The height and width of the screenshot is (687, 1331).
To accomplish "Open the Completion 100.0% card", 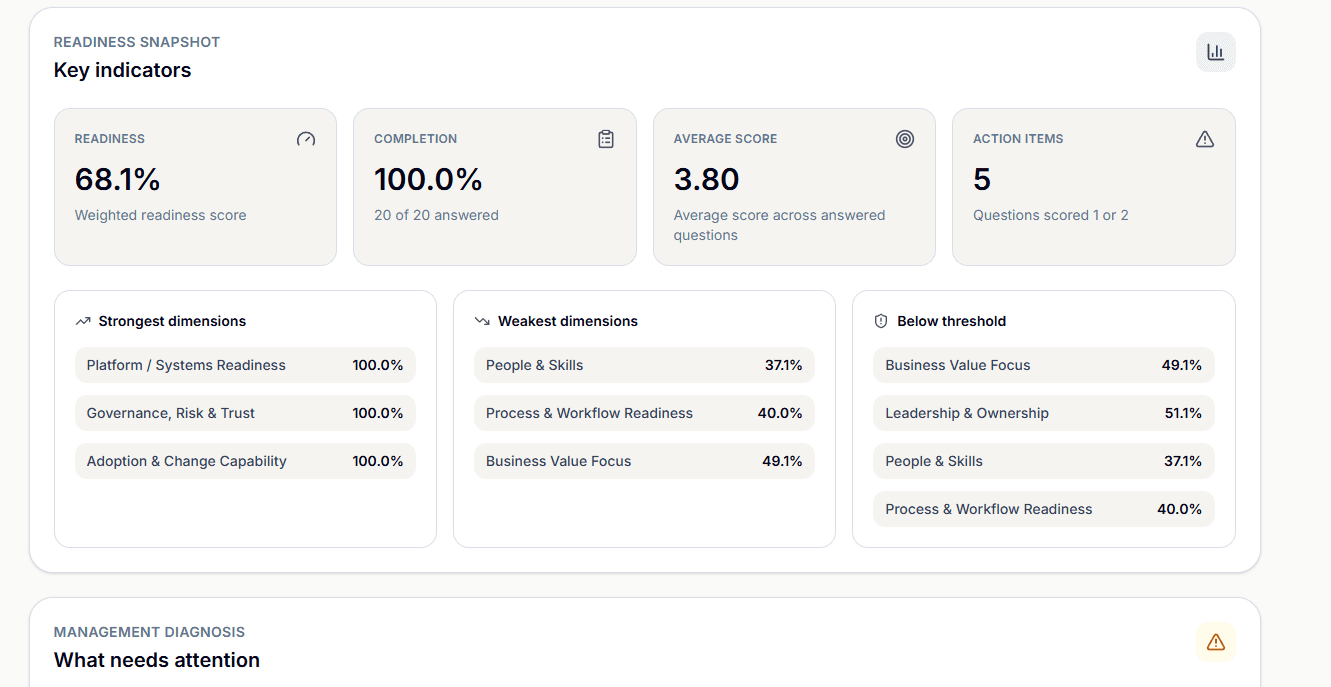I will [495, 187].
